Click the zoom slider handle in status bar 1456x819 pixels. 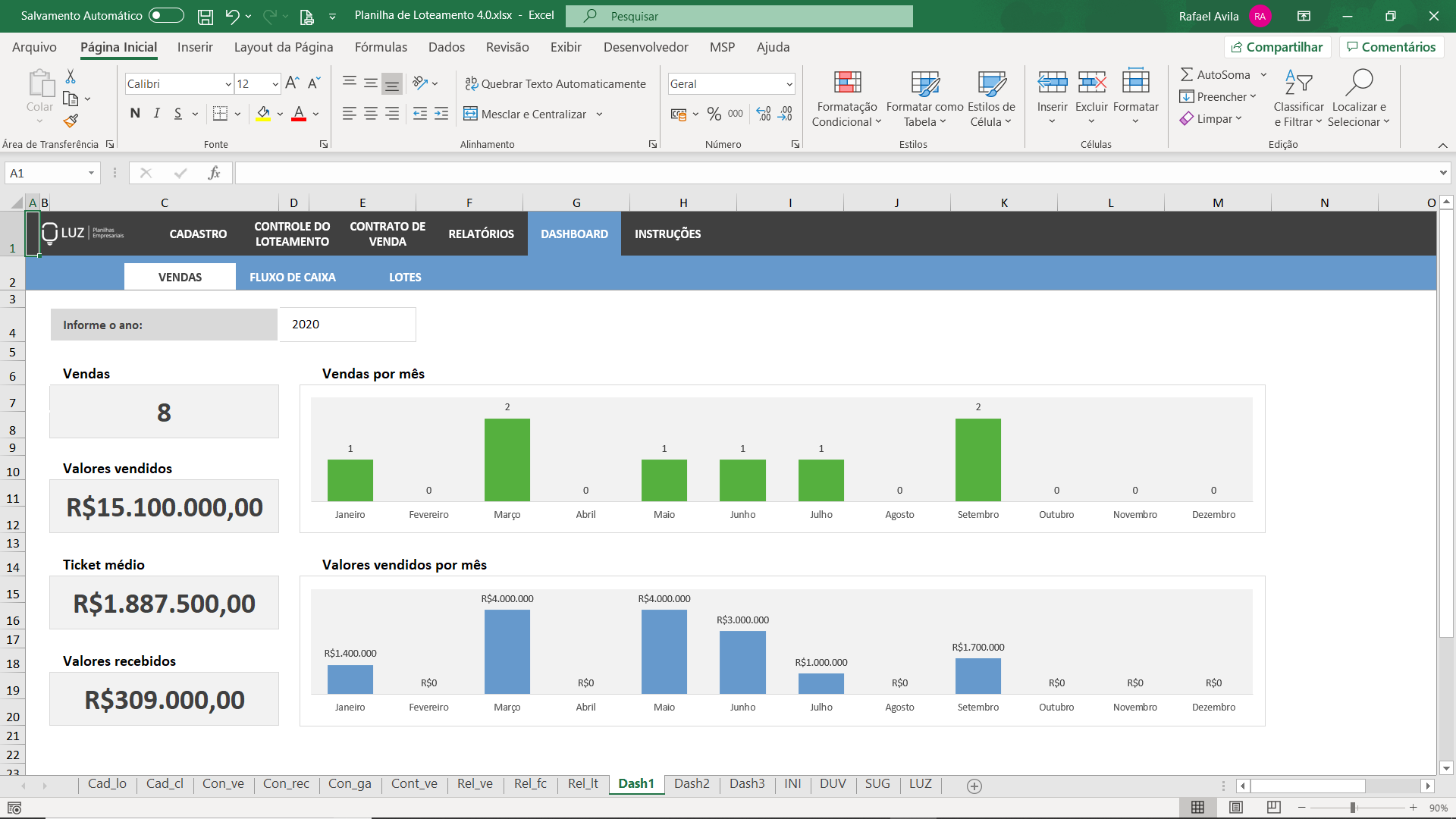[x=1352, y=808]
